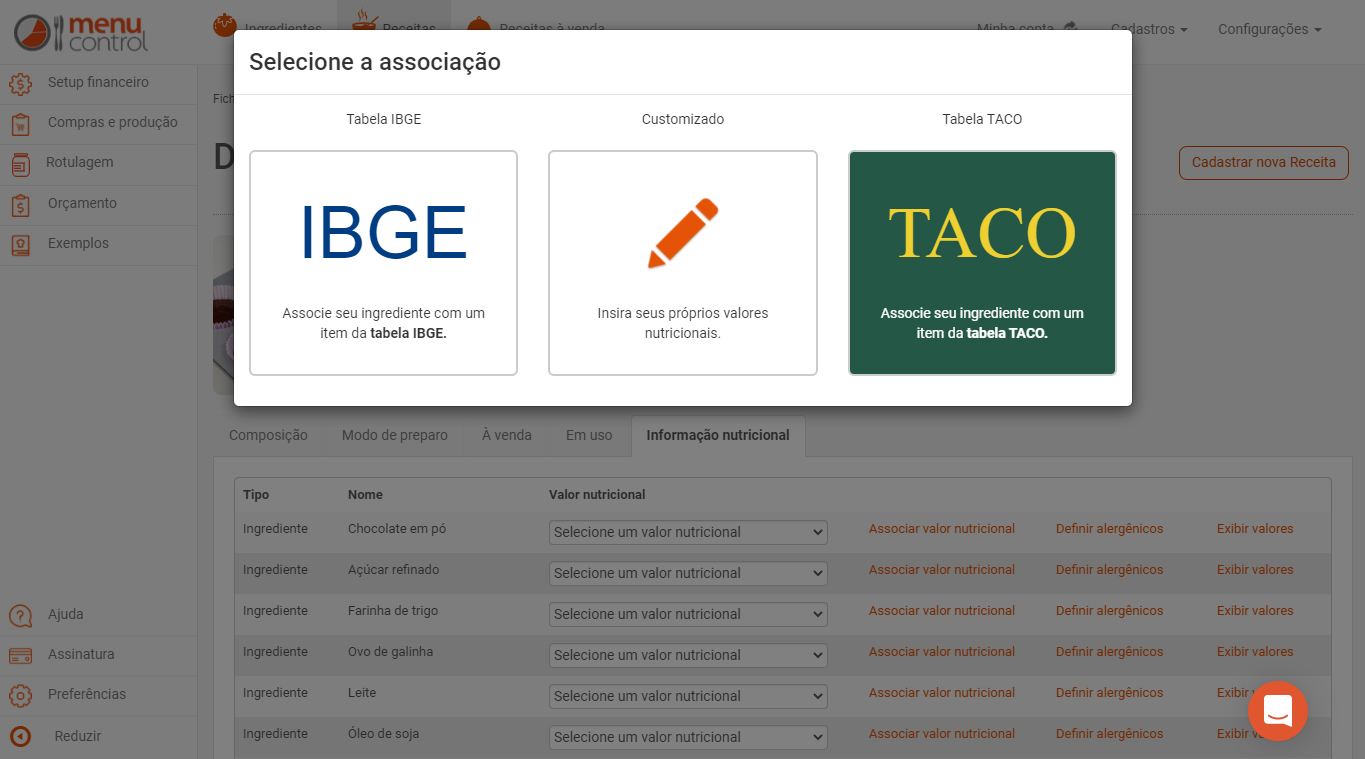
Task: Switch to the Em uso tab
Action: pyautogui.click(x=589, y=436)
